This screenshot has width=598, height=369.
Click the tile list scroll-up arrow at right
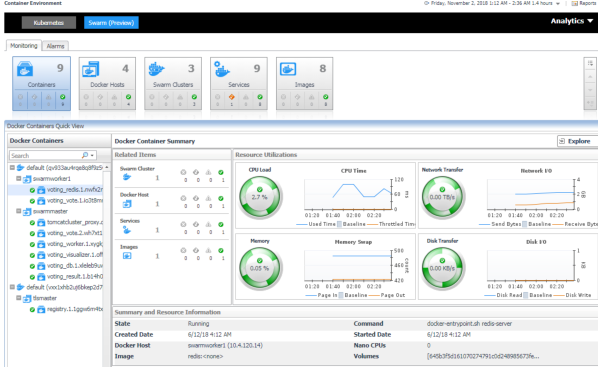pos(590,77)
